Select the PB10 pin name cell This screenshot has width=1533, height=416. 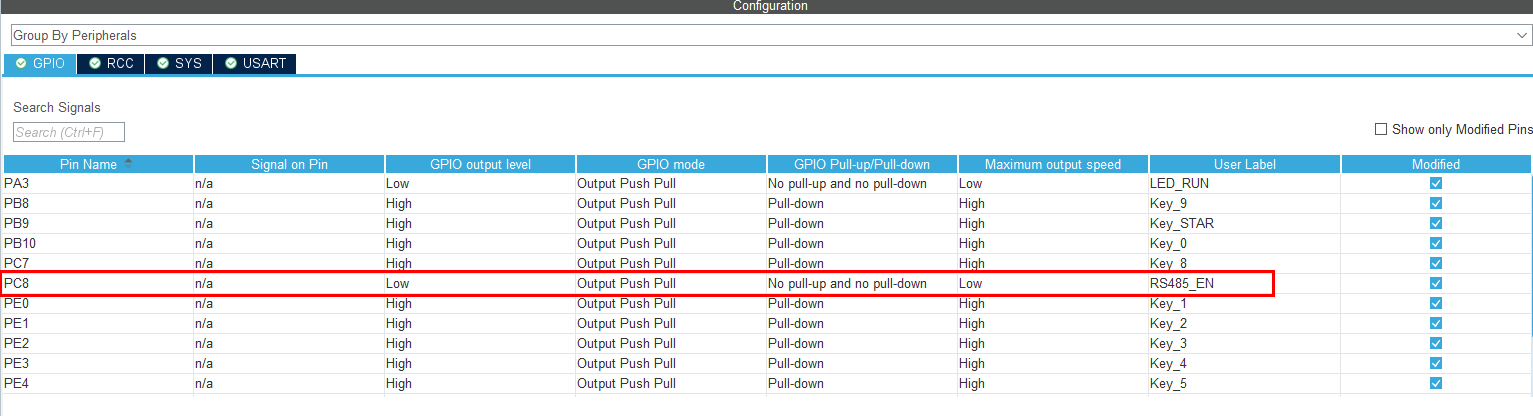click(x=98, y=244)
